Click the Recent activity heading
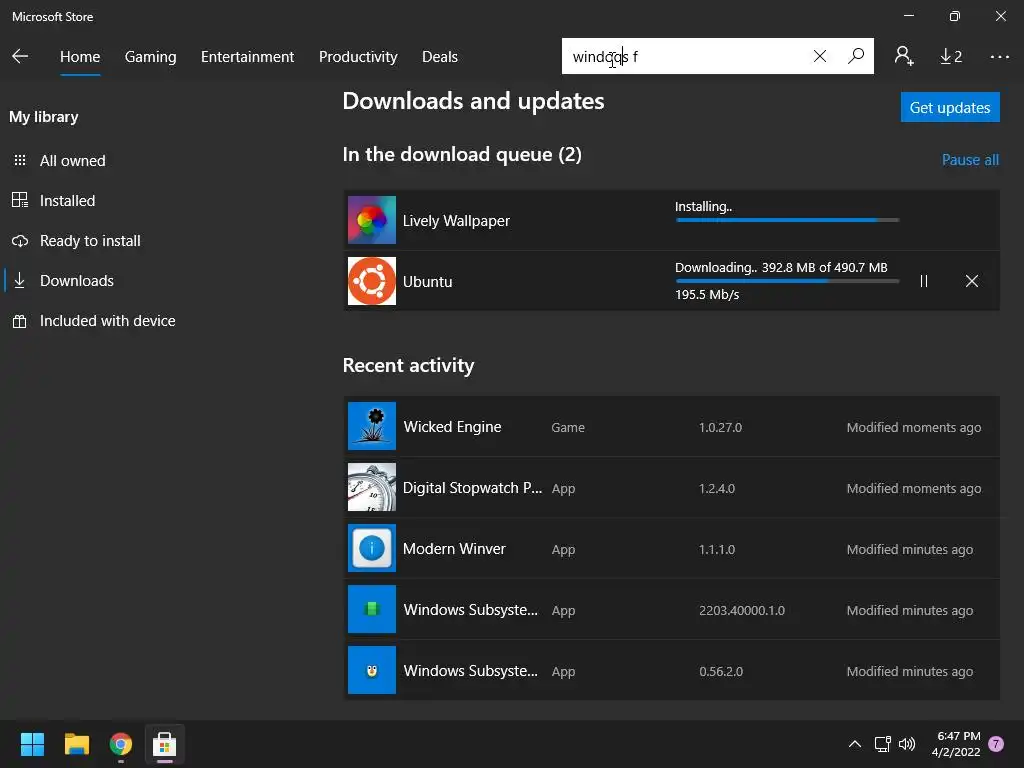This screenshot has width=1024, height=768. tap(409, 365)
